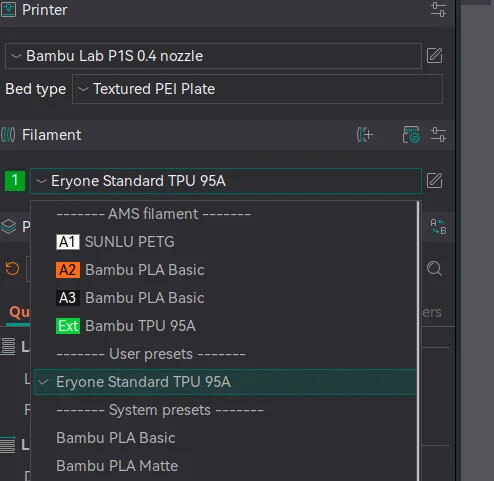Viewport: 494px width, 481px height.
Task: Click green filament 1 color swatch
Action: pos(15,181)
